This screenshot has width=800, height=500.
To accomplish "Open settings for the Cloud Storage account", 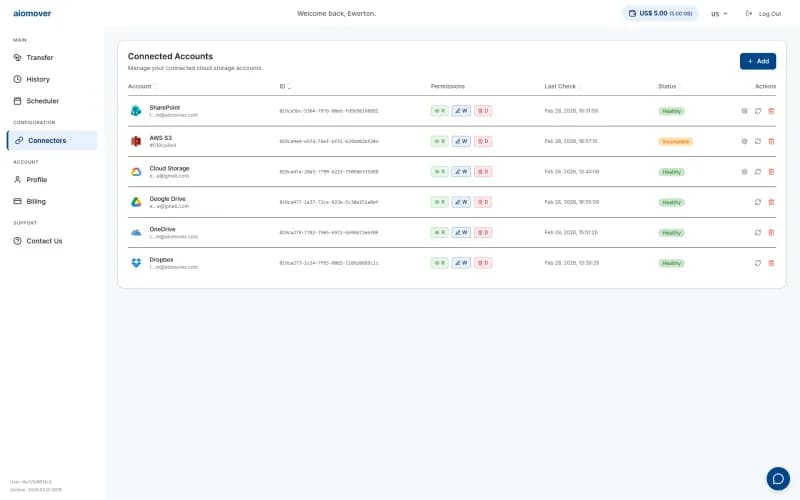I will click(744, 172).
